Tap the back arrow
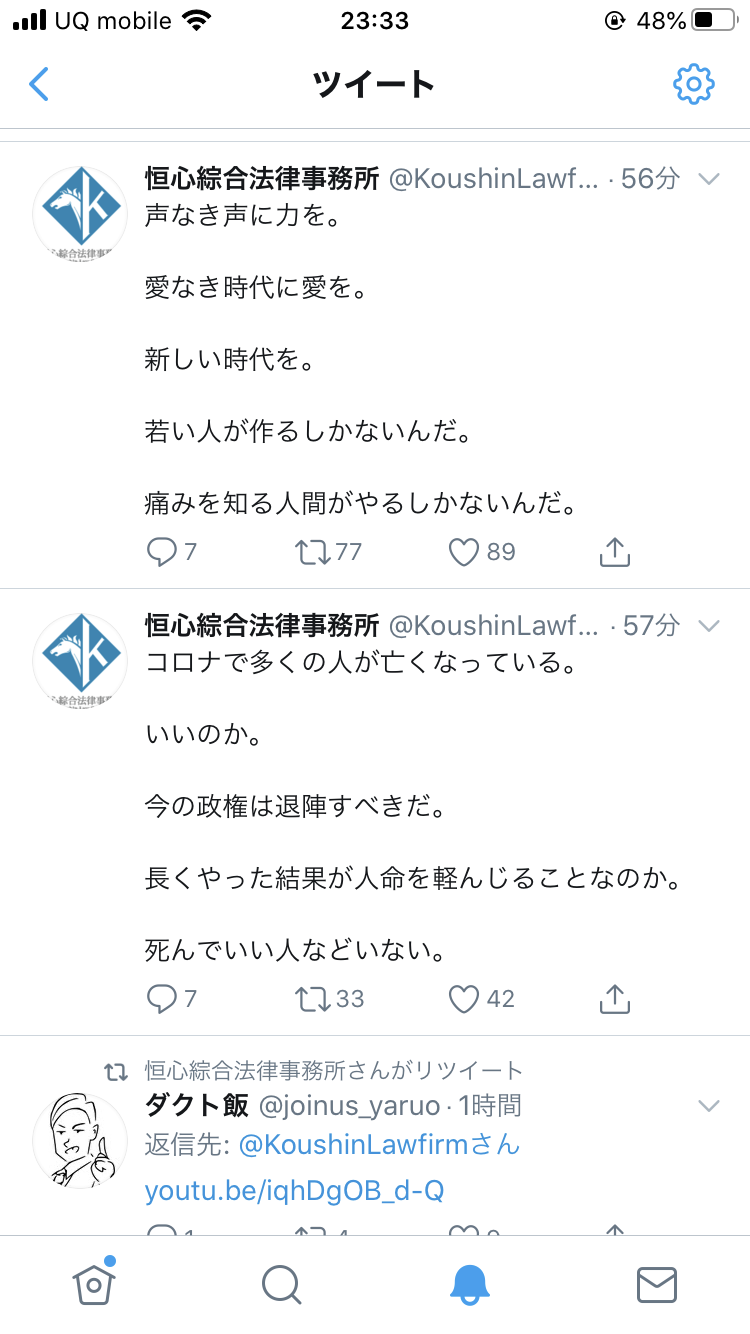The height and width of the screenshot is (1334, 750). point(39,84)
